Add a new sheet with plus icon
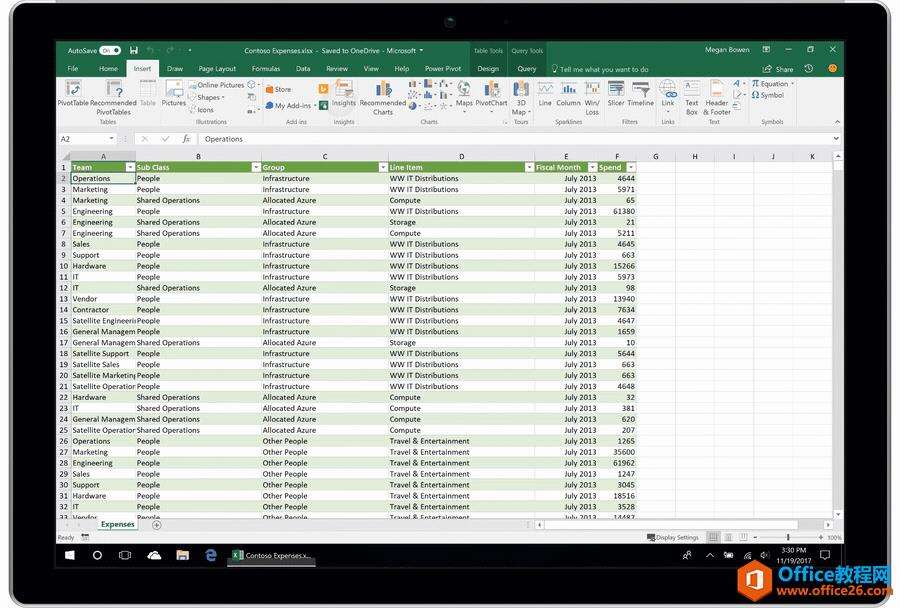This screenshot has width=900, height=608. 156,525
